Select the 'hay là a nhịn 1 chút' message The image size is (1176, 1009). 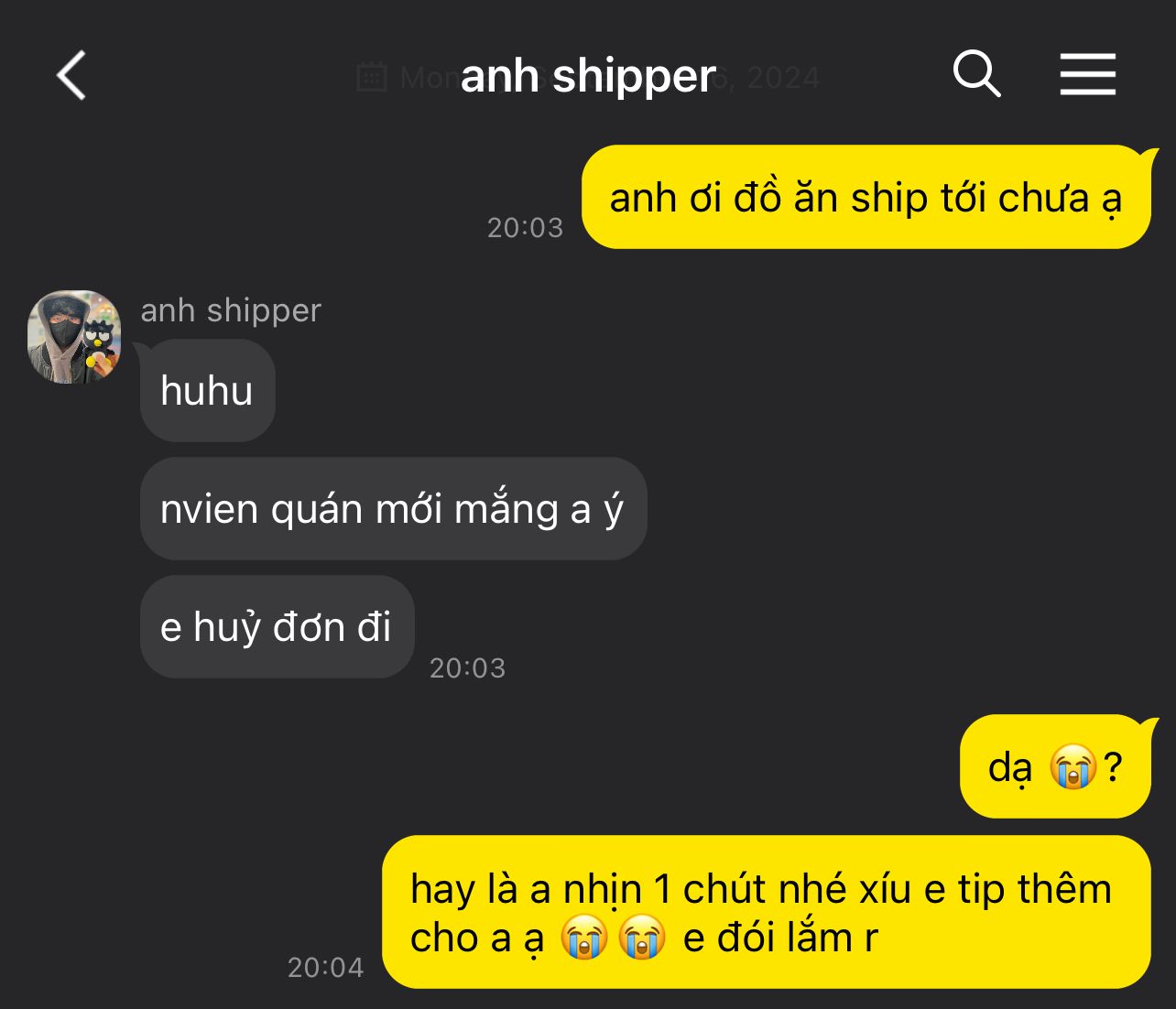click(x=767, y=913)
